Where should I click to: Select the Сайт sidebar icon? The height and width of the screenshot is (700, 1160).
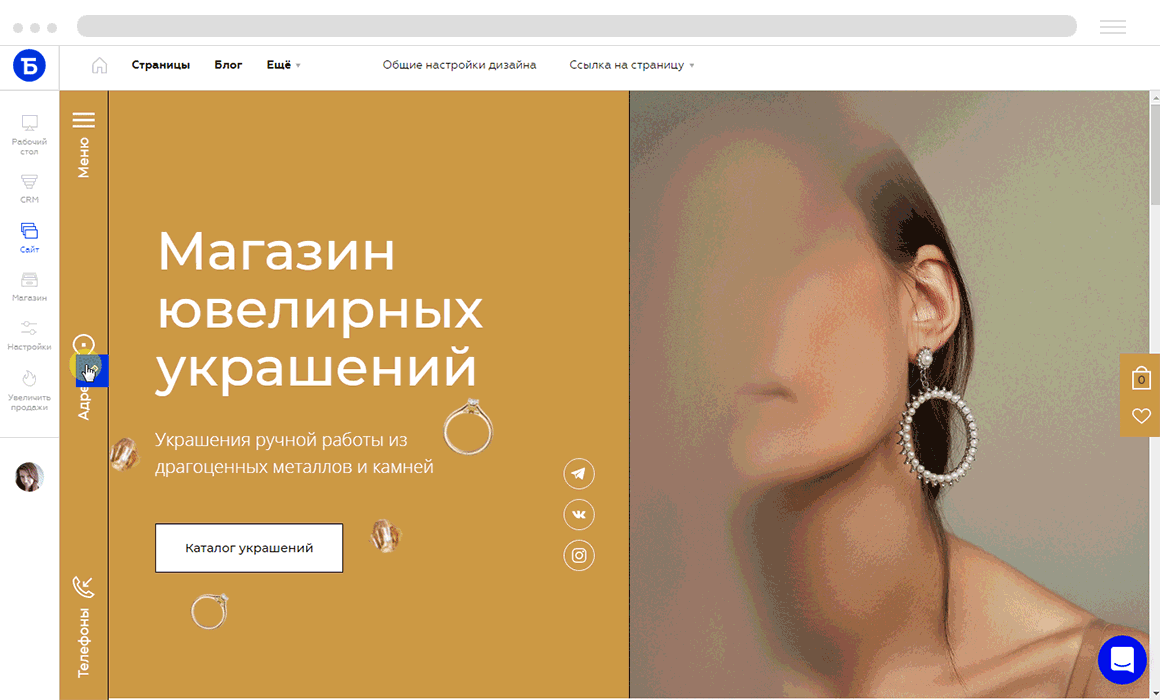point(29,231)
